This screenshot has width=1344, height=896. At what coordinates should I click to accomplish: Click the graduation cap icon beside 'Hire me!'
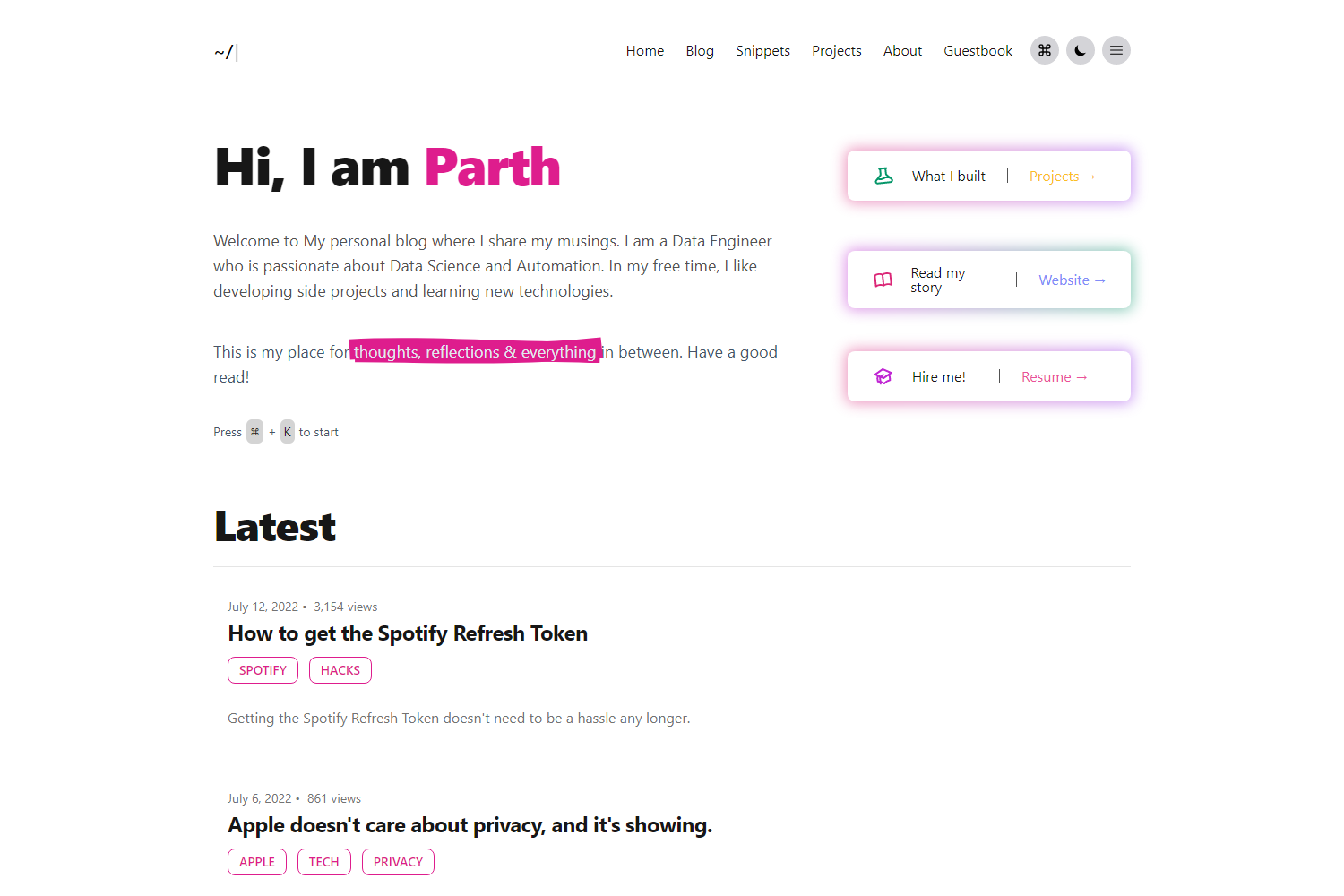tap(883, 376)
